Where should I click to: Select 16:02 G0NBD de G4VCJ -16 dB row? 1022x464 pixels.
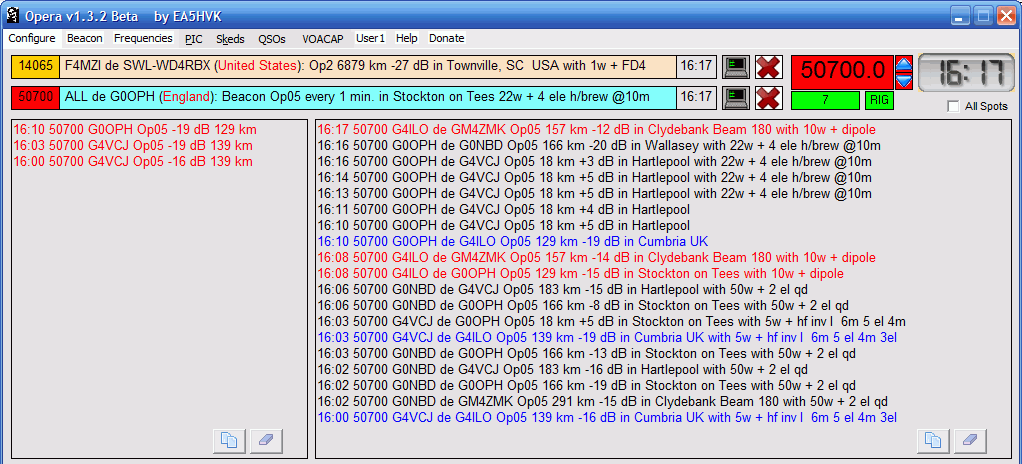(563, 370)
